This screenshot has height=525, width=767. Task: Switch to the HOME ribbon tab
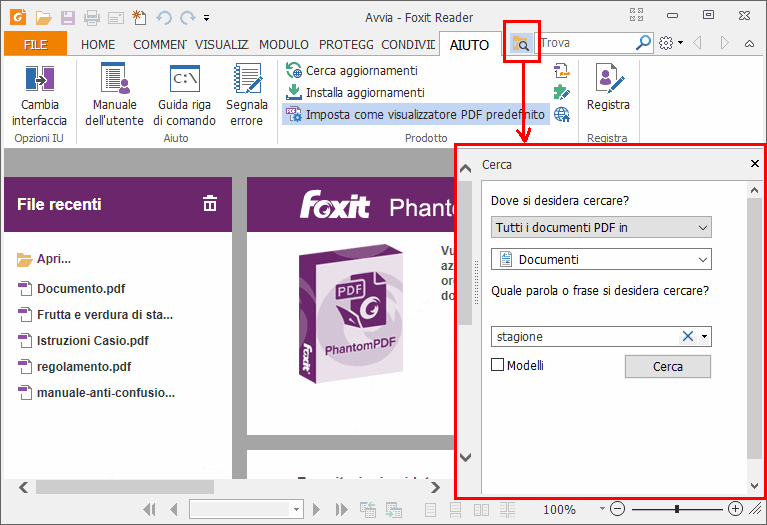click(98, 45)
